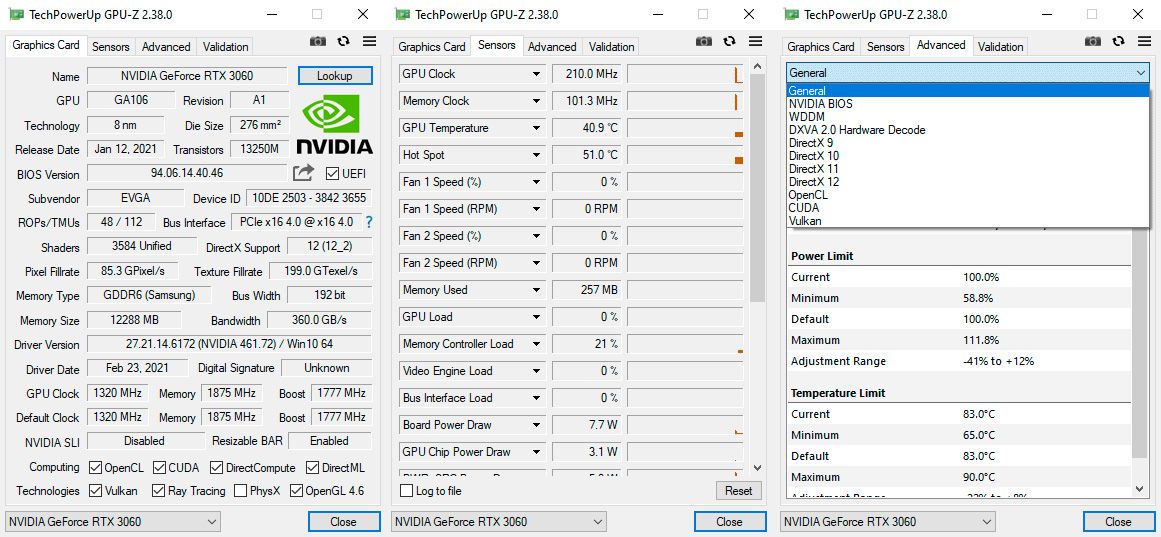Viewport: 1161px width, 537px height.
Task: Click the Reset button in Sensors window
Action: tap(738, 490)
